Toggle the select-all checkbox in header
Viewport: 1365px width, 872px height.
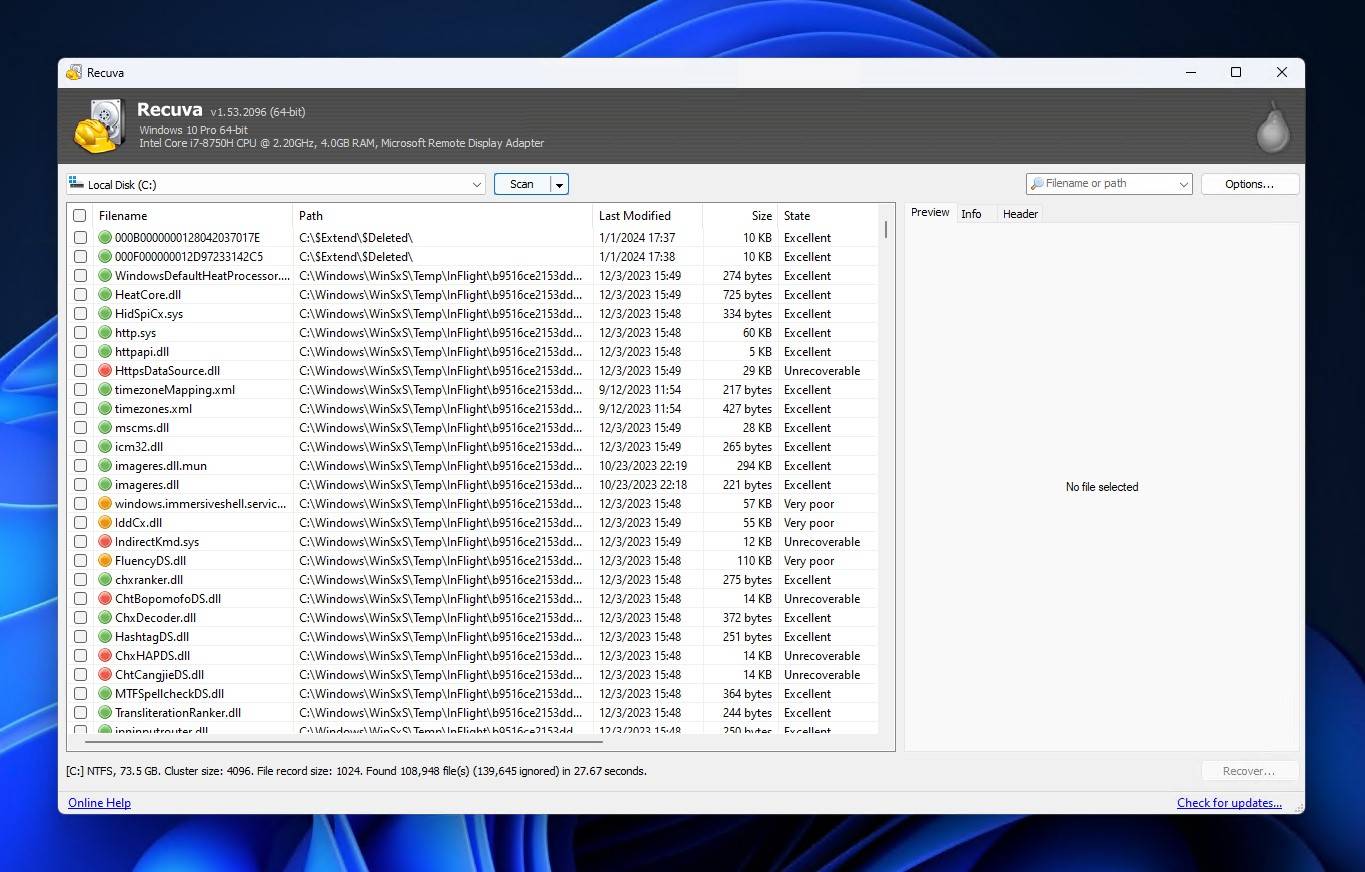pos(80,216)
